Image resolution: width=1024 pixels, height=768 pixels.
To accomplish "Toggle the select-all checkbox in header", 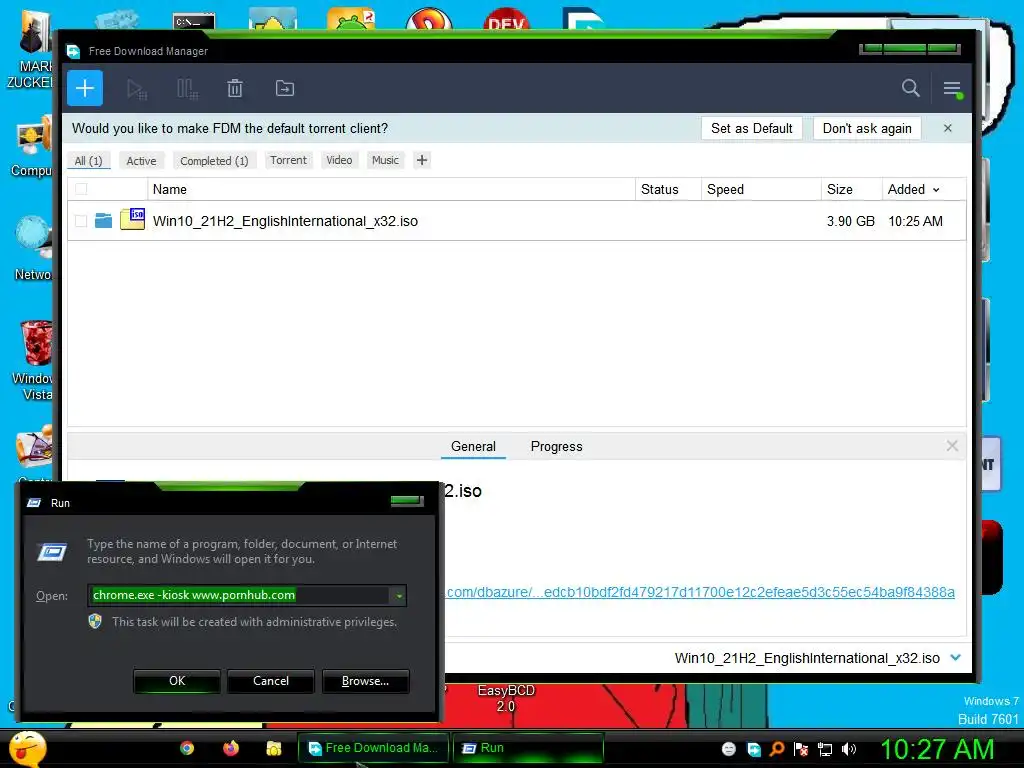I will (81, 189).
